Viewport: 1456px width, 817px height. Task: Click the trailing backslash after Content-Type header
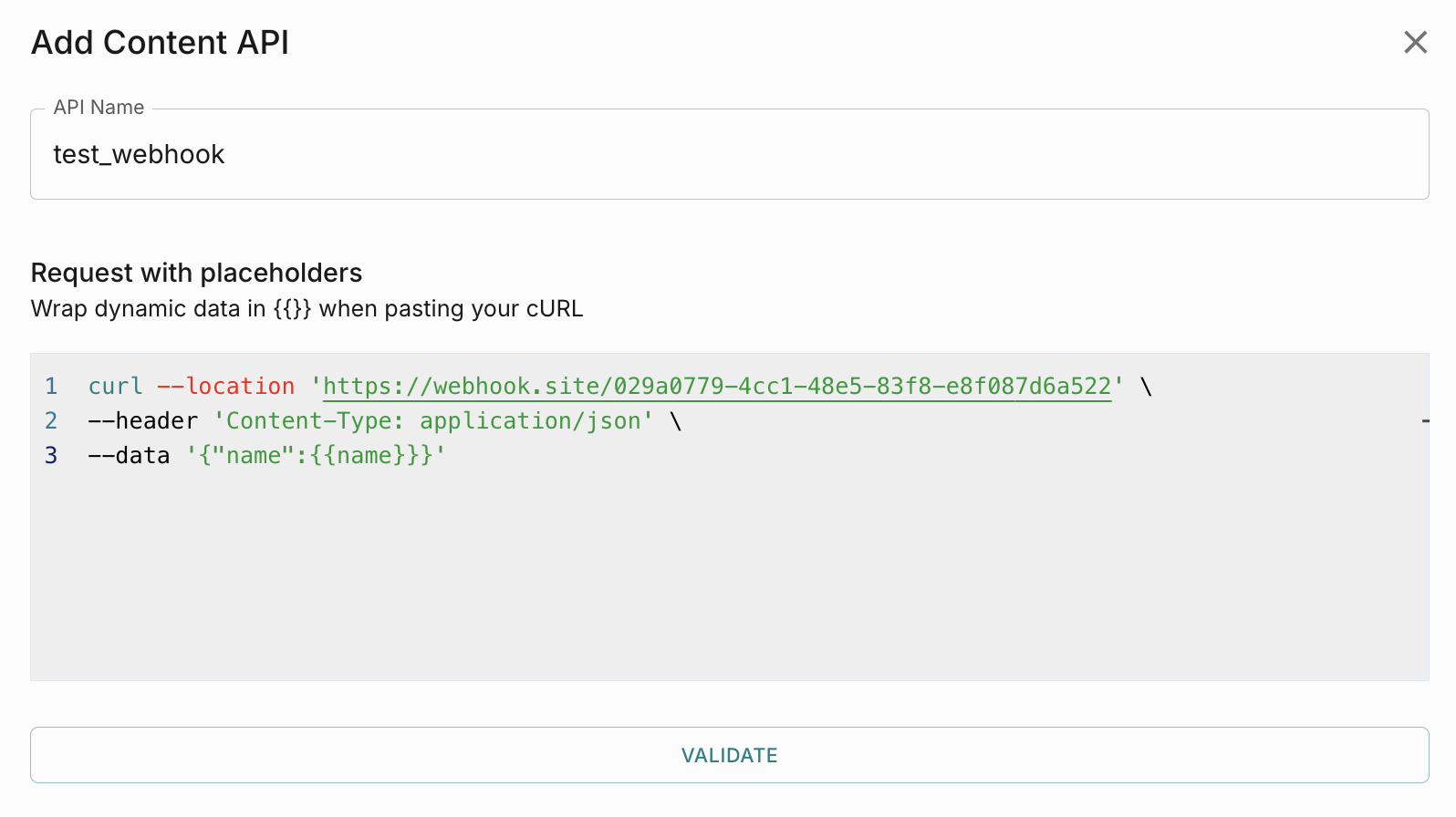(x=676, y=421)
